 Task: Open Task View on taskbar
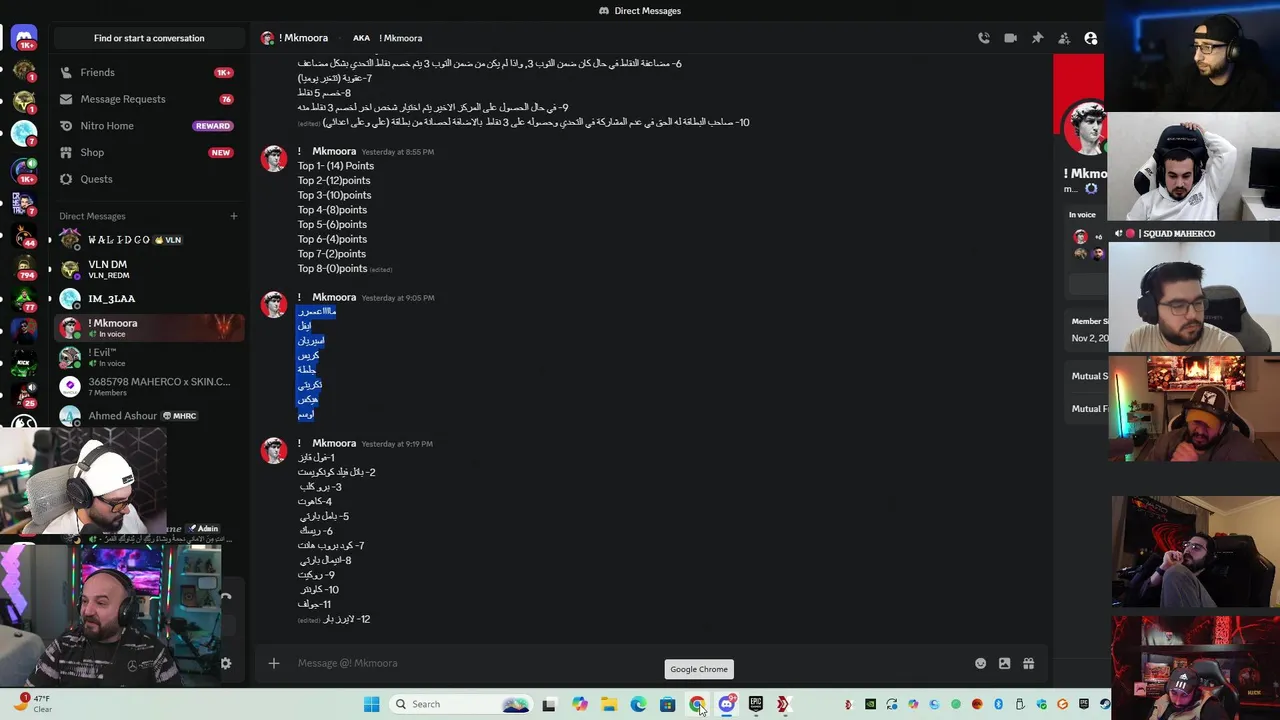[x=549, y=704]
